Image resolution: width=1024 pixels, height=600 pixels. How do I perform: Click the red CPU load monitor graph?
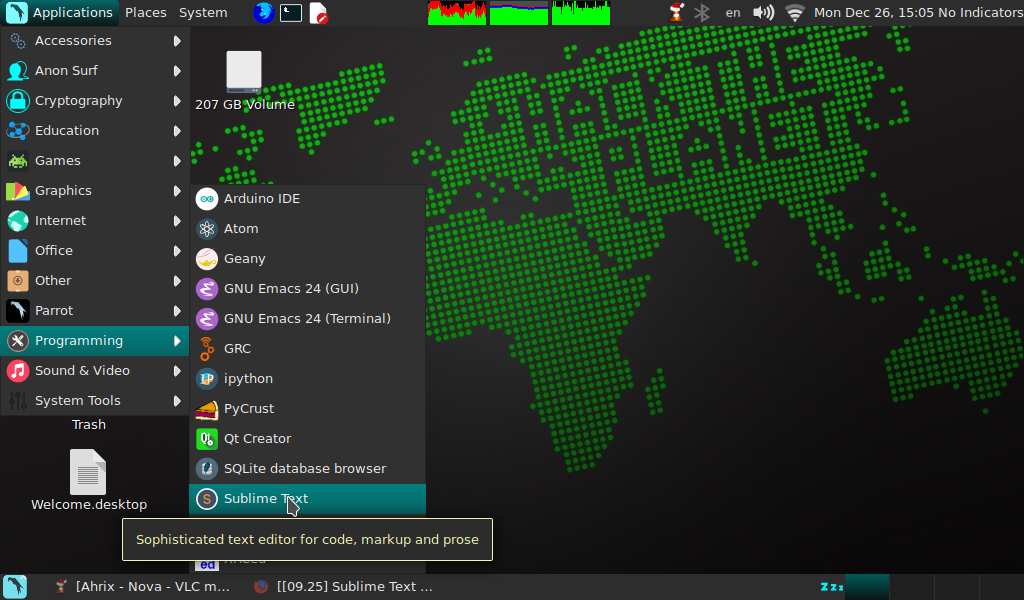tap(457, 12)
